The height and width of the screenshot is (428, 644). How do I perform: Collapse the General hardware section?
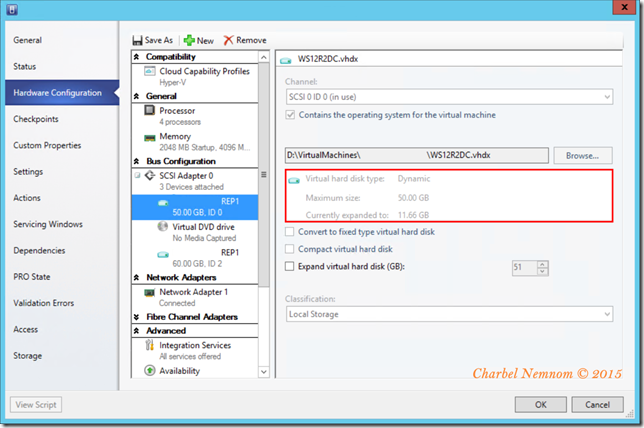point(136,96)
